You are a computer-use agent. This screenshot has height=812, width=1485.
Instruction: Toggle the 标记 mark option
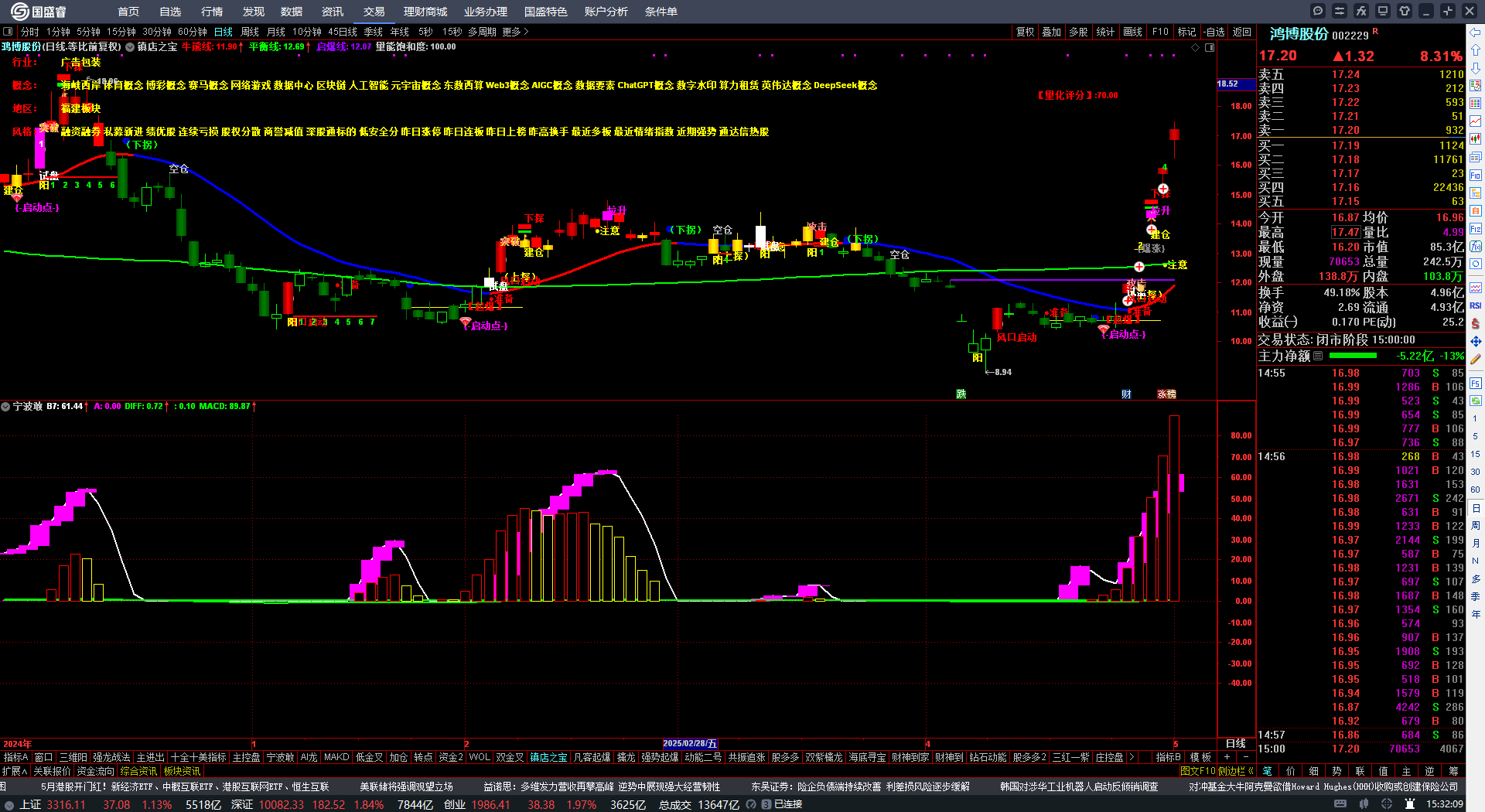coord(1186,32)
